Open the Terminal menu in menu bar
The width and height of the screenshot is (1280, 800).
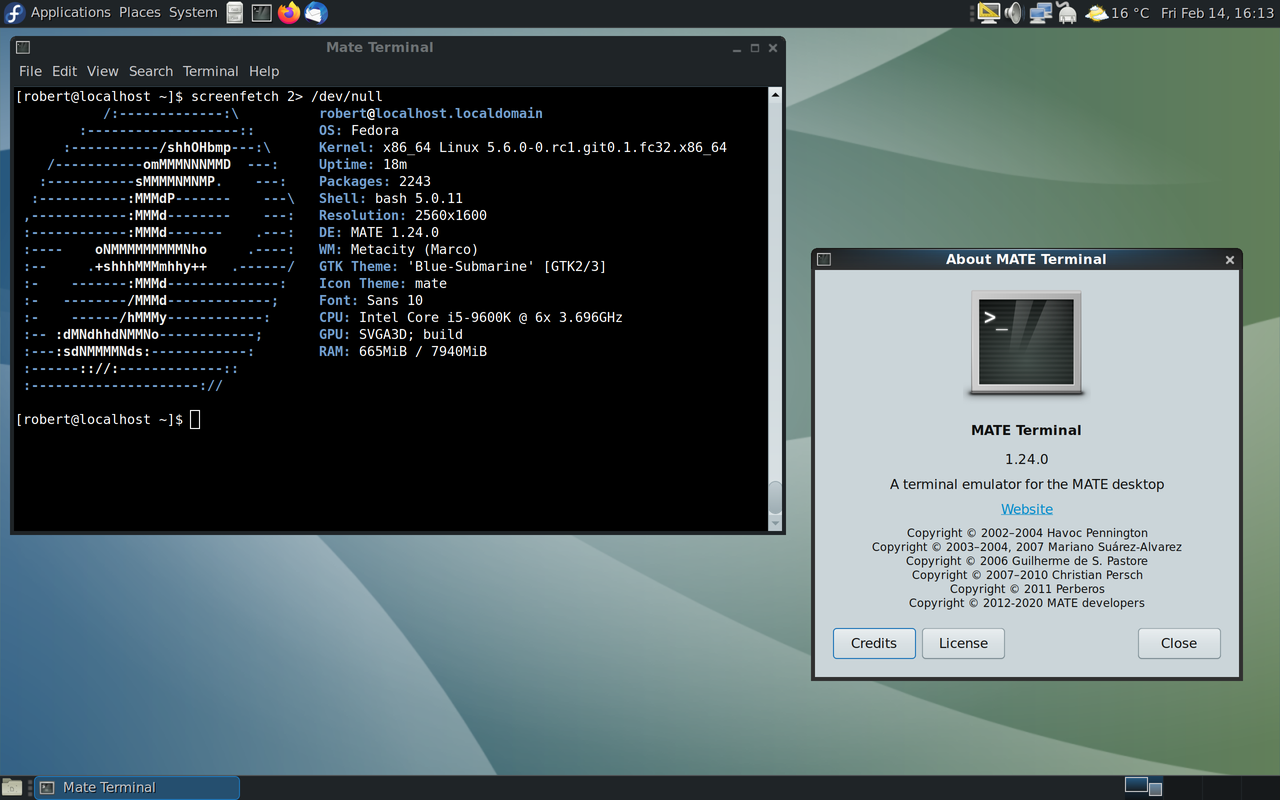point(211,71)
